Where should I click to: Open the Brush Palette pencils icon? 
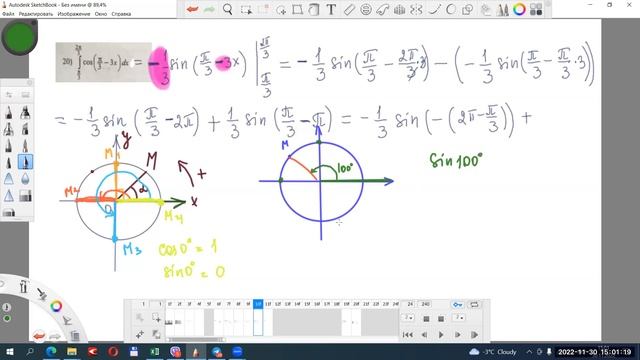coord(503,9)
